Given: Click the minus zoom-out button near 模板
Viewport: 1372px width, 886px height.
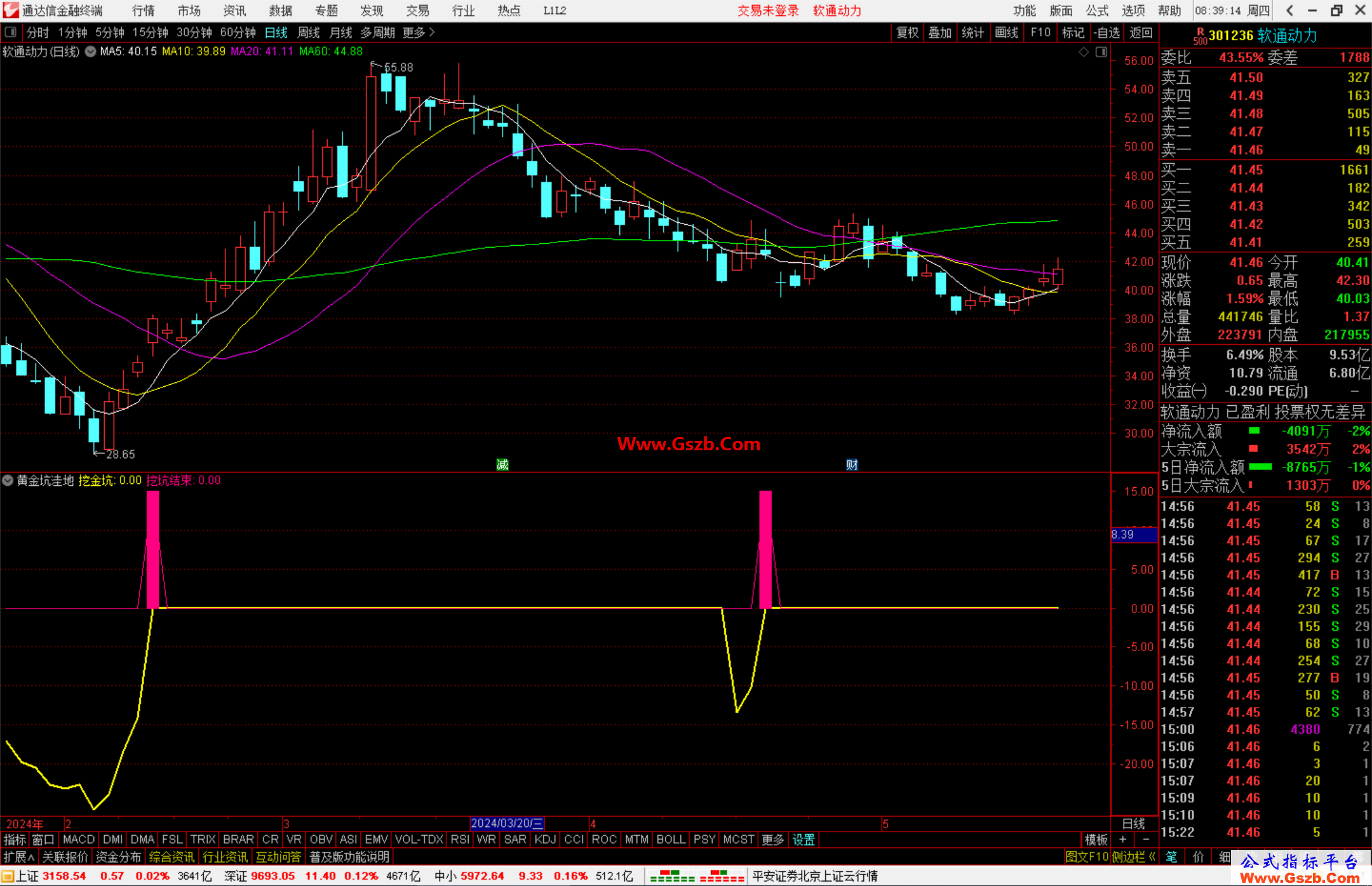Looking at the screenshot, I should click(x=1146, y=840).
